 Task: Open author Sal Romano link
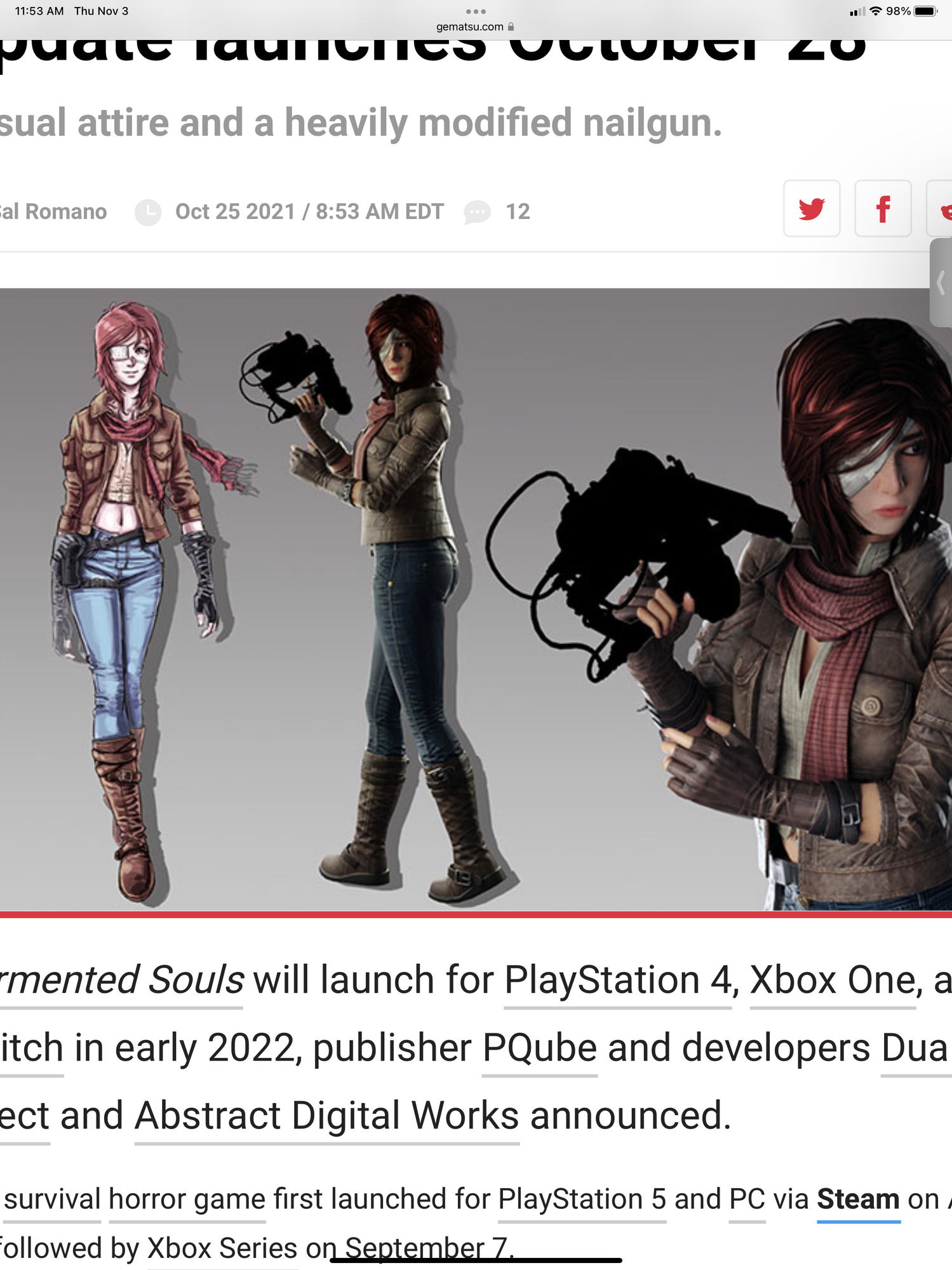(53, 211)
